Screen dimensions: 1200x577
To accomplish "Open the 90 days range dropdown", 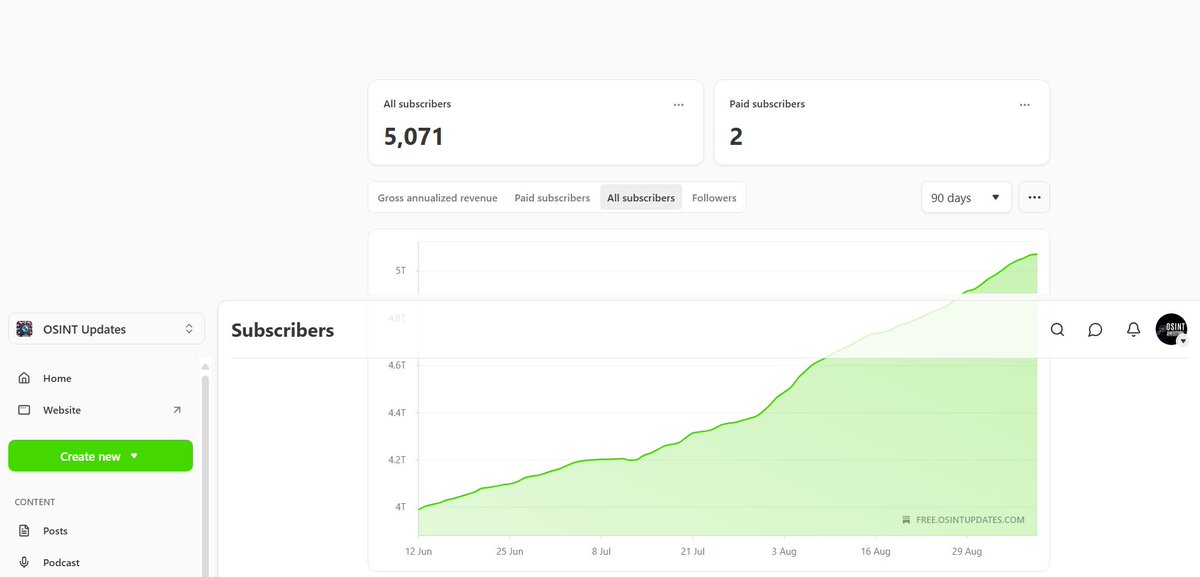I will pos(966,197).
